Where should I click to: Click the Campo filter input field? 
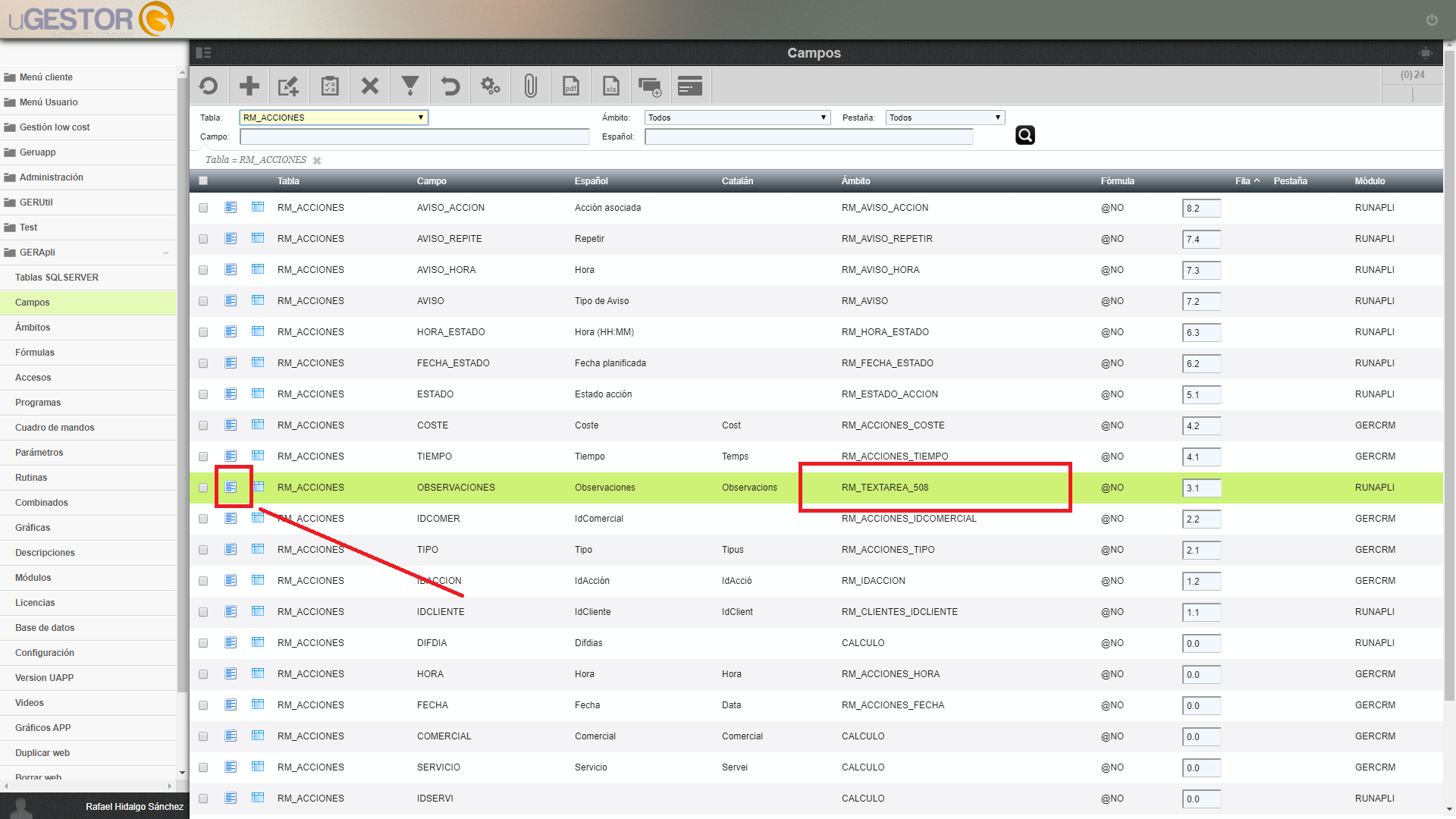[x=414, y=136]
